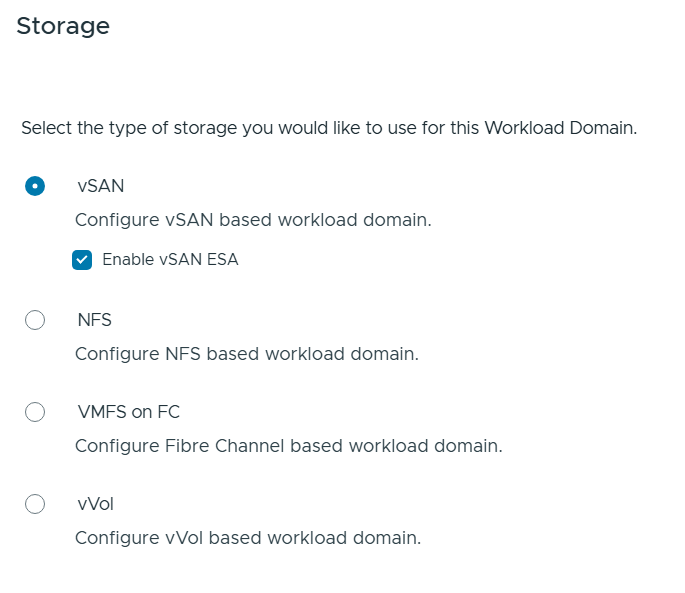The width and height of the screenshot is (685, 593).
Task: Uncheck the Enable vSAN ESA checkbox
Action: (82, 260)
